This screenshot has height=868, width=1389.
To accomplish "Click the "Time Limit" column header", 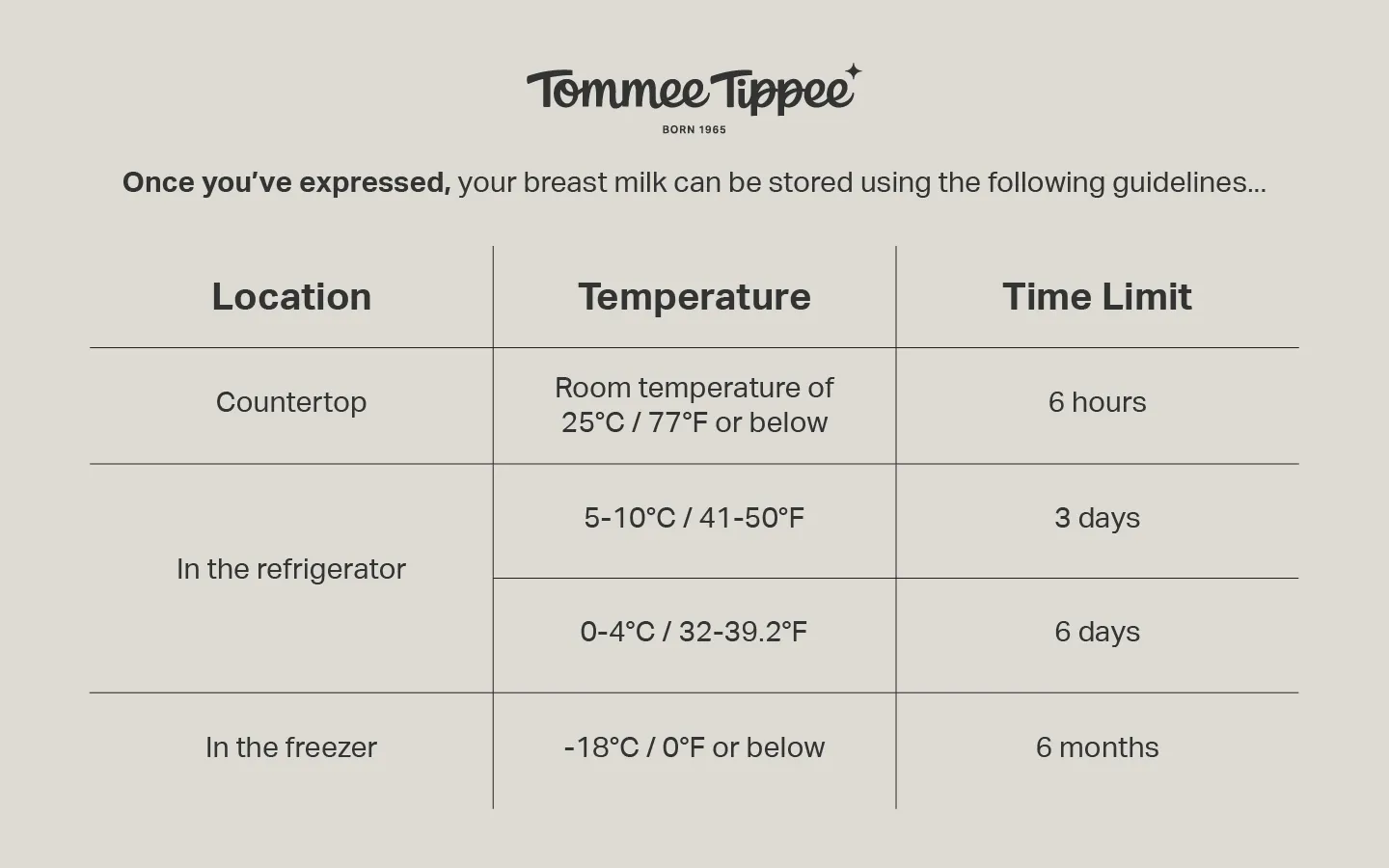I will pos(1097,297).
